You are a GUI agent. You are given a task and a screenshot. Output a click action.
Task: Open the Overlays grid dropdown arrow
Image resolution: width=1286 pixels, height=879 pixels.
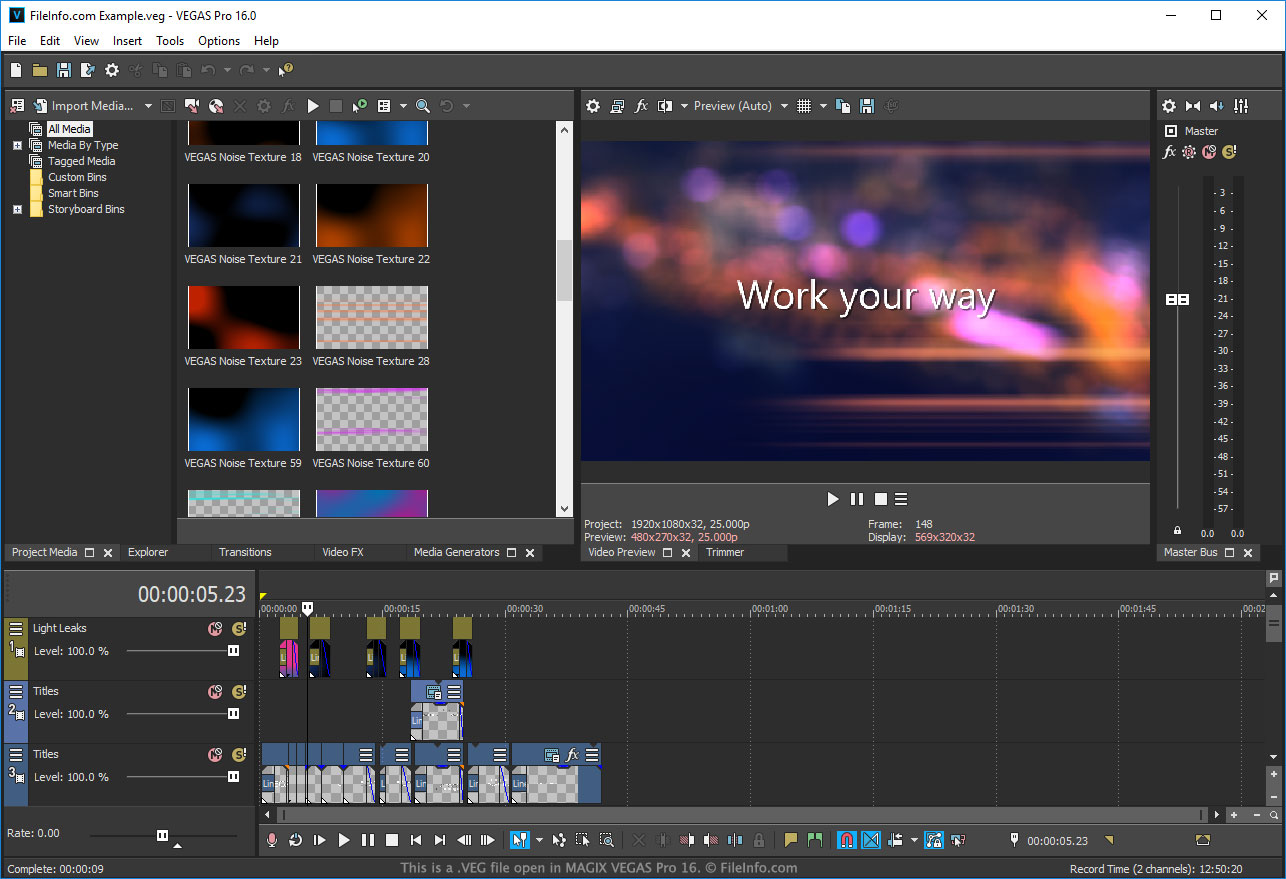823,106
